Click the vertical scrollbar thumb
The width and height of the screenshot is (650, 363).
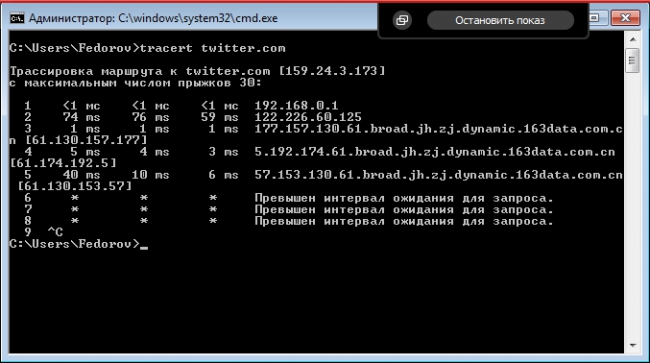click(x=633, y=60)
